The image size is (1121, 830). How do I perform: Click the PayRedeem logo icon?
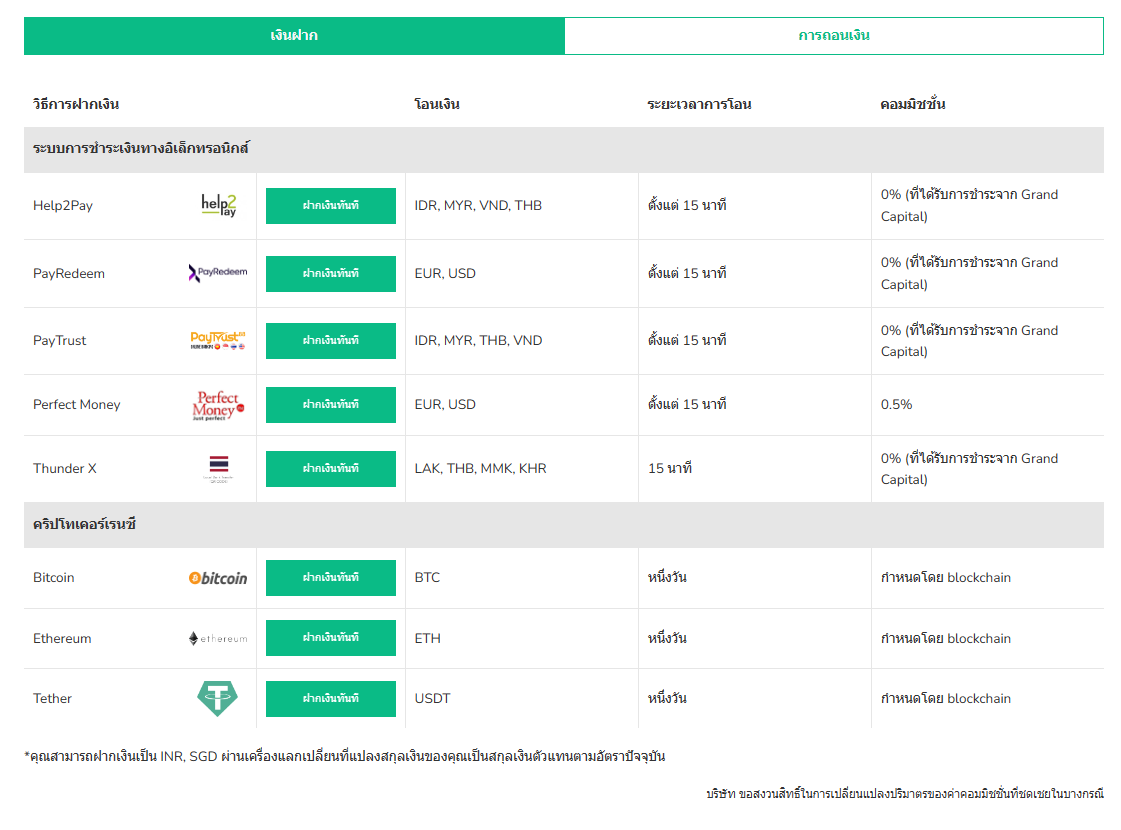(x=218, y=273)
